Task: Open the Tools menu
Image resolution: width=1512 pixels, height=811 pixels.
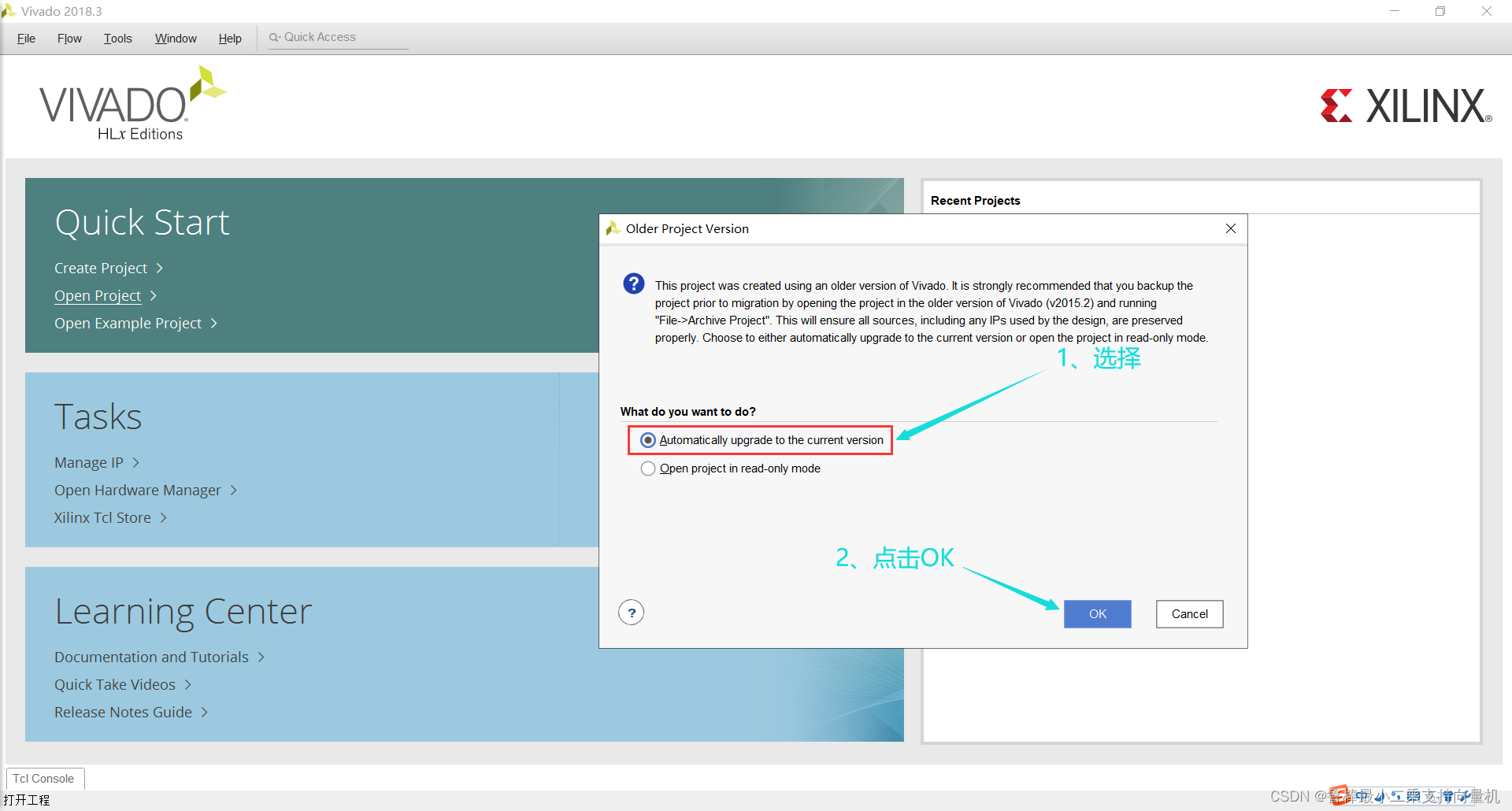Action: pos(118,39)
